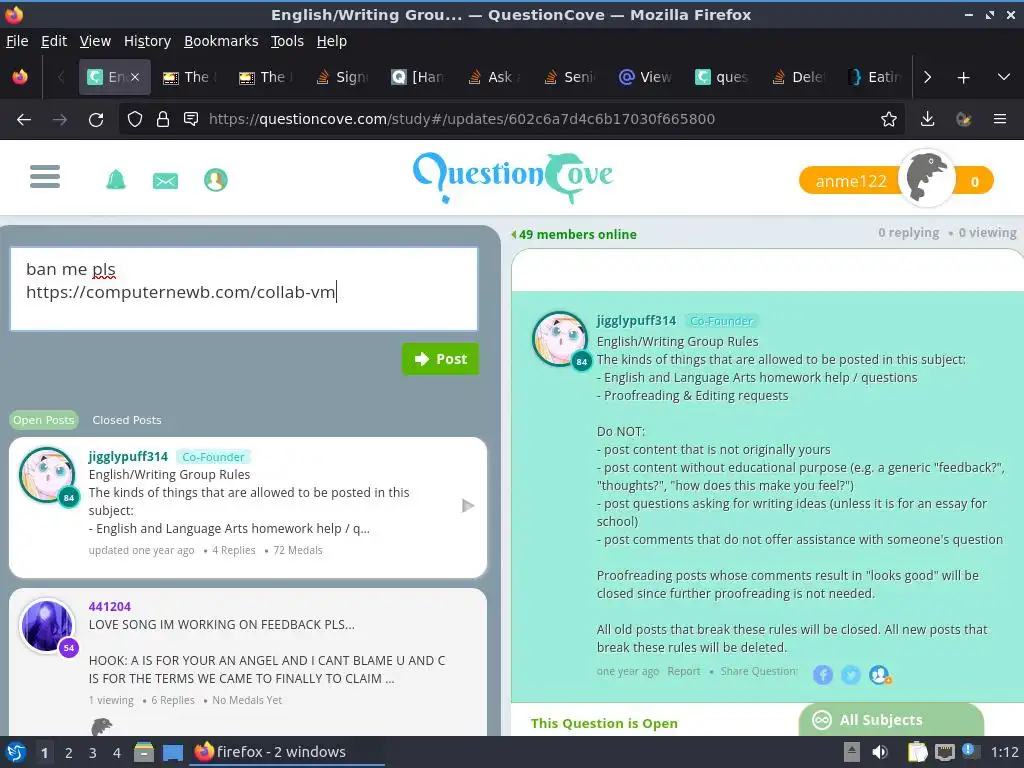Go back to the previous page
This screenshot has height=768, width=1024.
(x=24, y=119)
